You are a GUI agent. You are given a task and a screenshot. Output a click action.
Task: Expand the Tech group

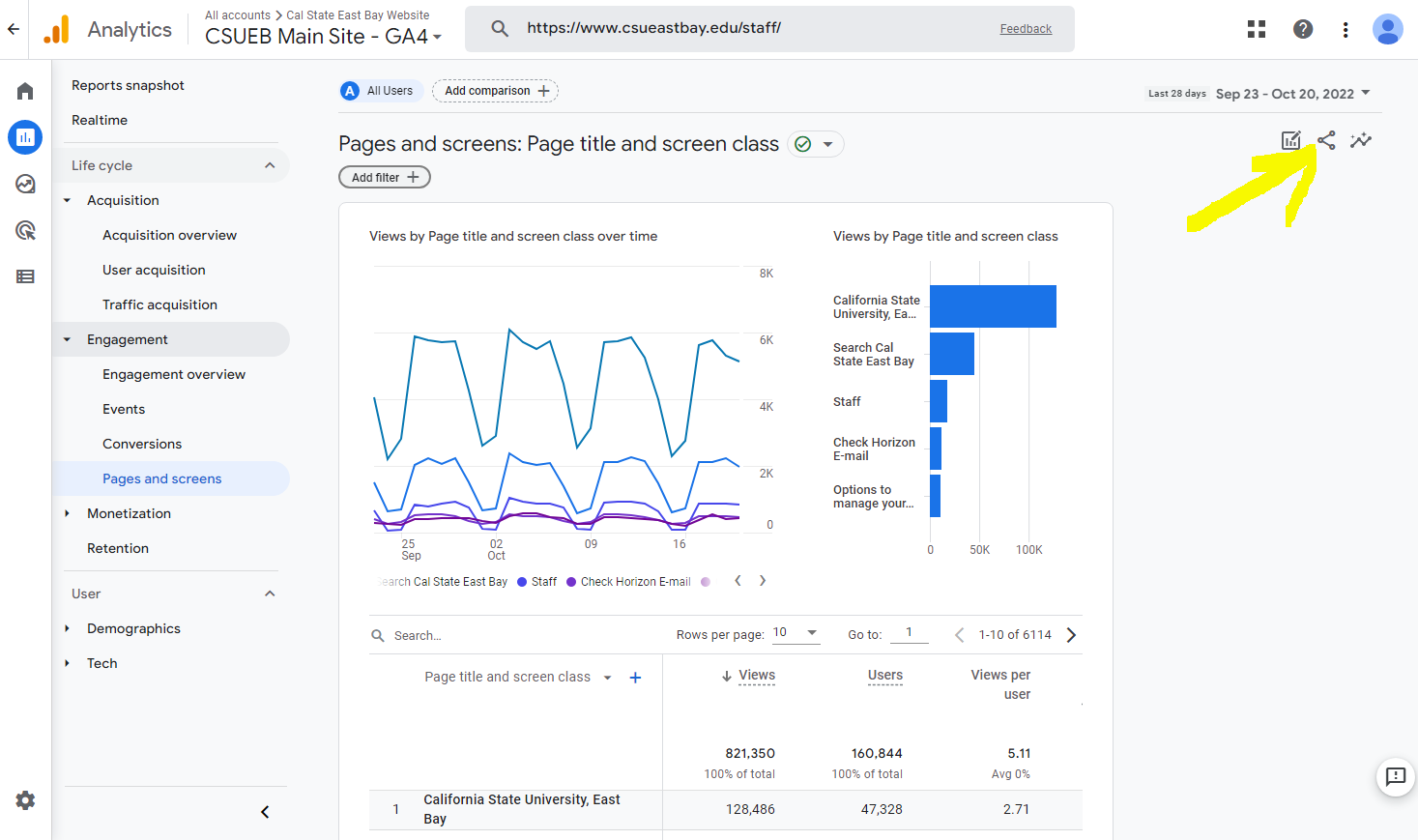pos(67,663)
